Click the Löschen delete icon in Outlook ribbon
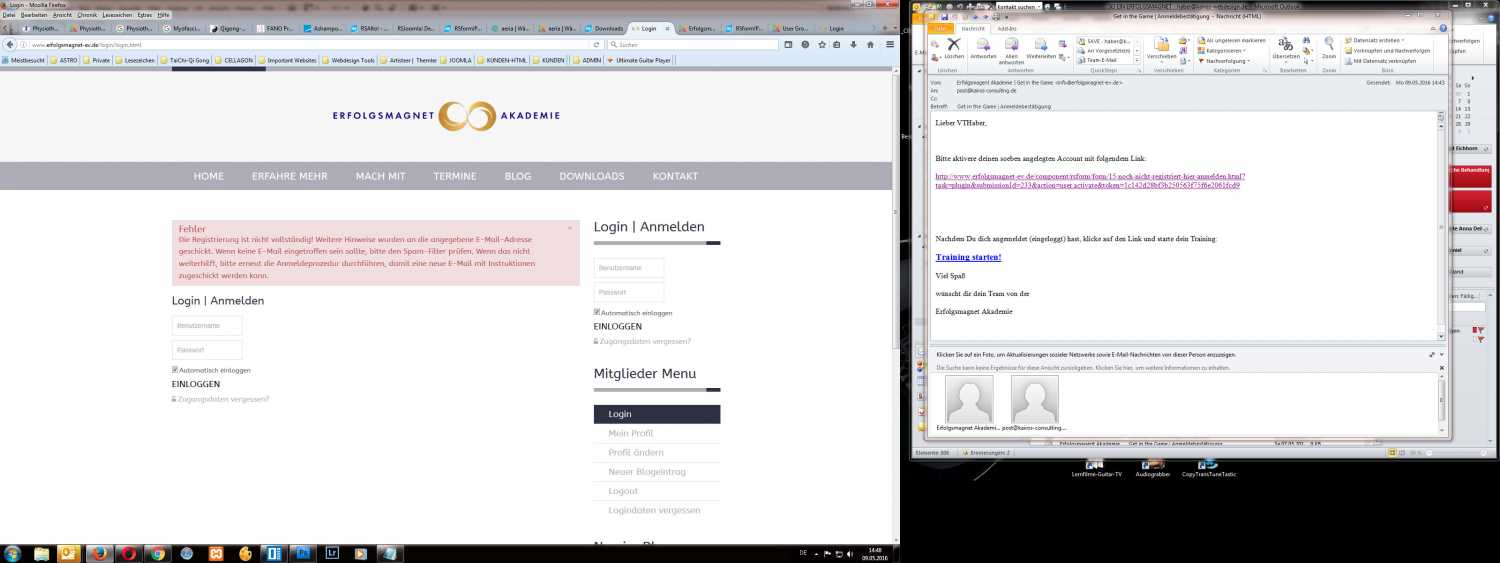 click(x=953, y=47)
